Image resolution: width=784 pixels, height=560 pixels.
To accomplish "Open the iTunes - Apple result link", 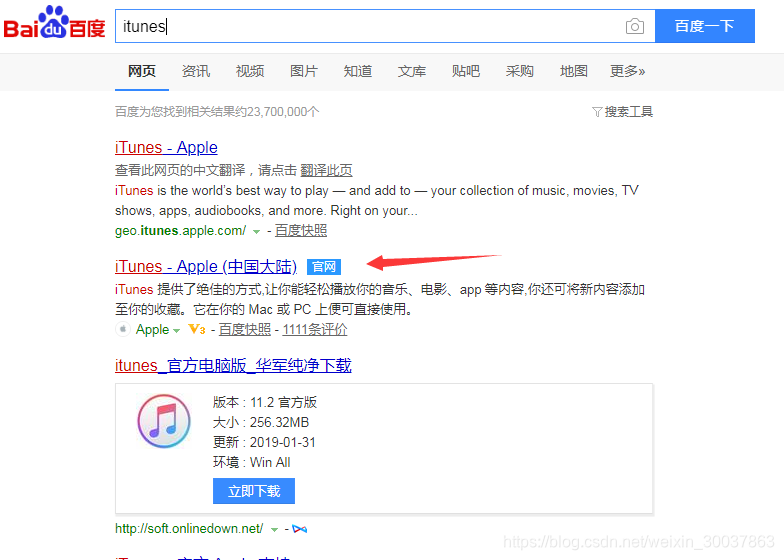I will 166,148.
